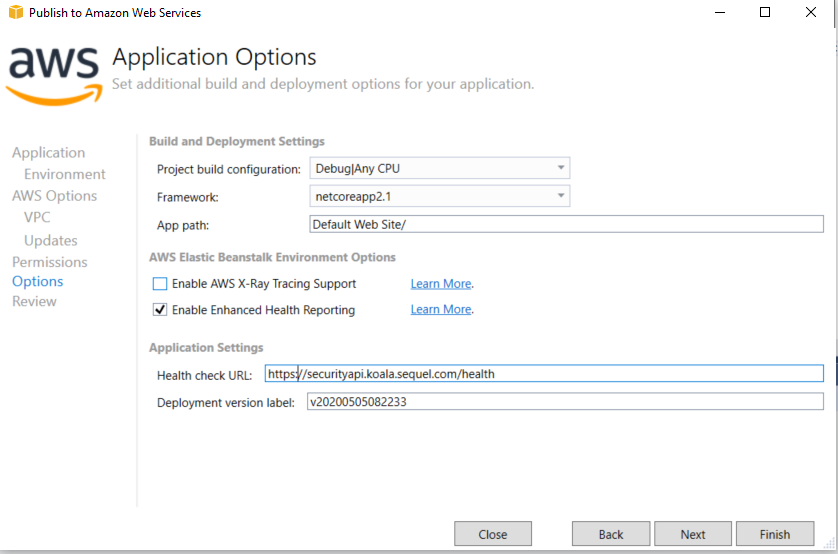Image resolution: width=838 pixels, height=554 pixels.
Task: Click the Next button
Action: 693,534
